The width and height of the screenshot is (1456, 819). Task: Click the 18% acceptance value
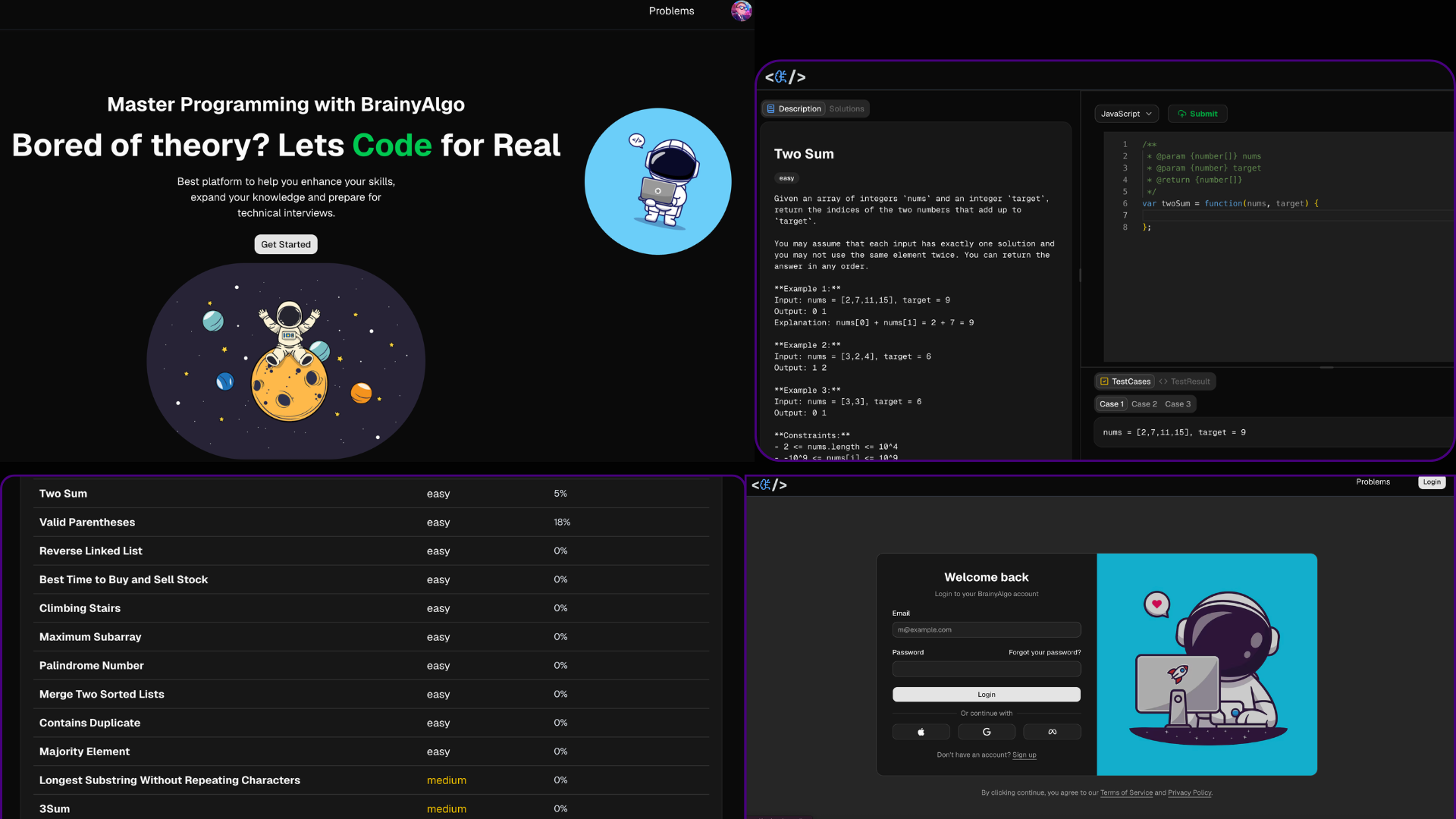(562, 522)
